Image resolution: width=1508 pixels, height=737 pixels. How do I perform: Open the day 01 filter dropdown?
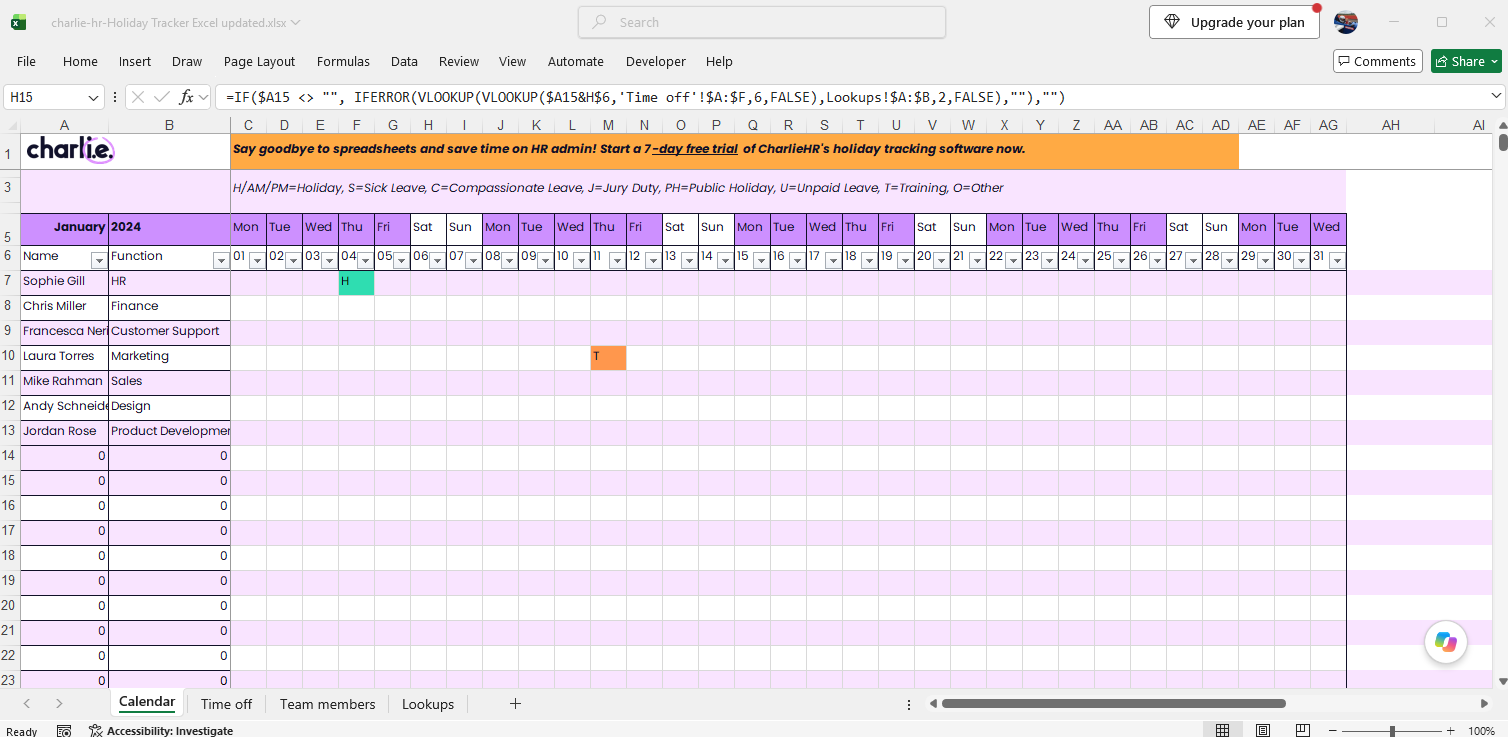coord(257,260)
